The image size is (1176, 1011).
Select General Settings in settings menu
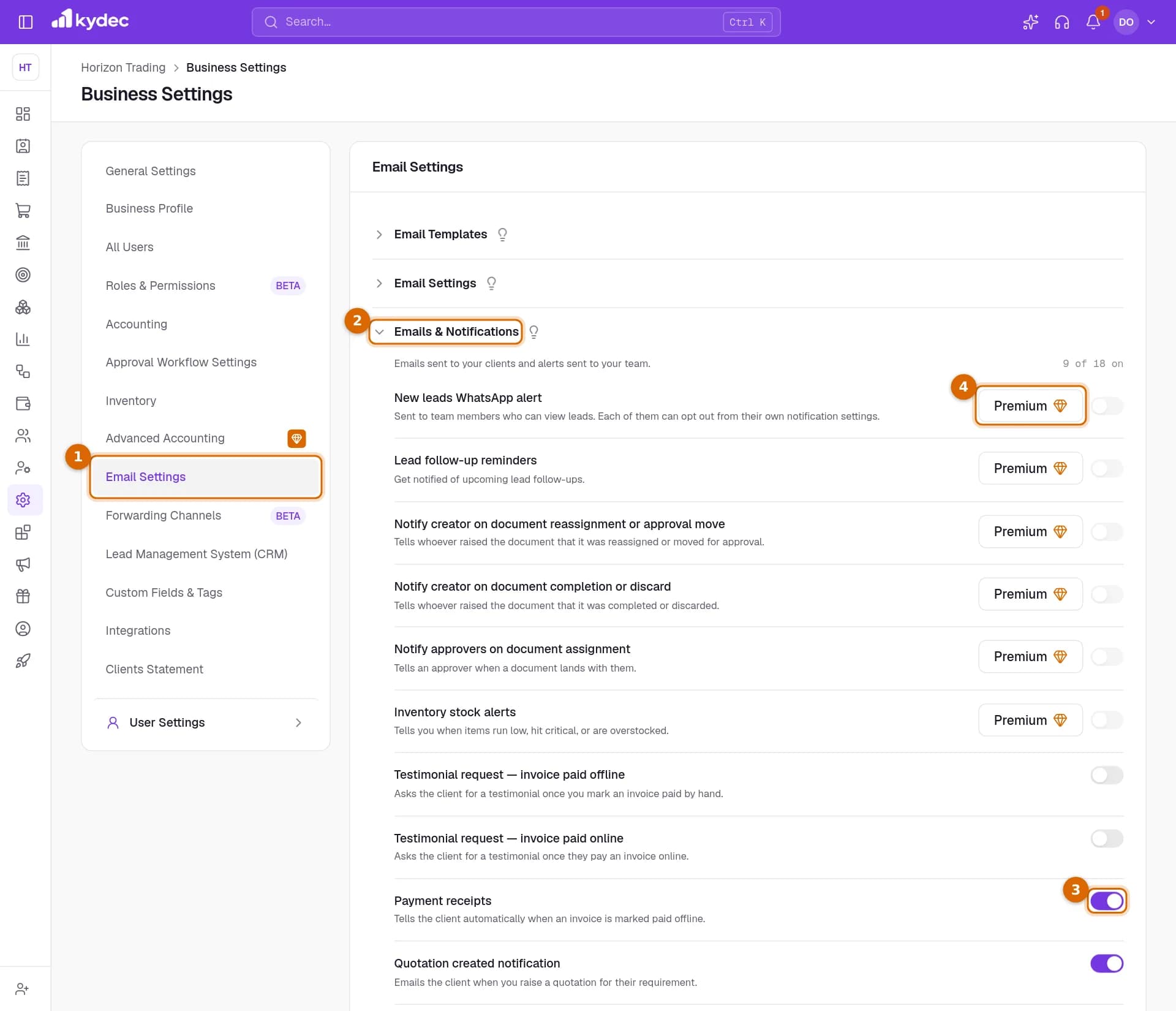(x=150, y=171)
